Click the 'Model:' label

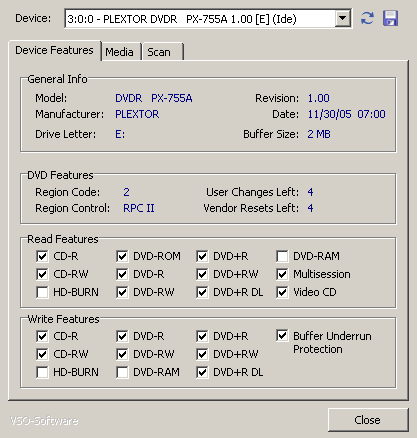[51, 98]
